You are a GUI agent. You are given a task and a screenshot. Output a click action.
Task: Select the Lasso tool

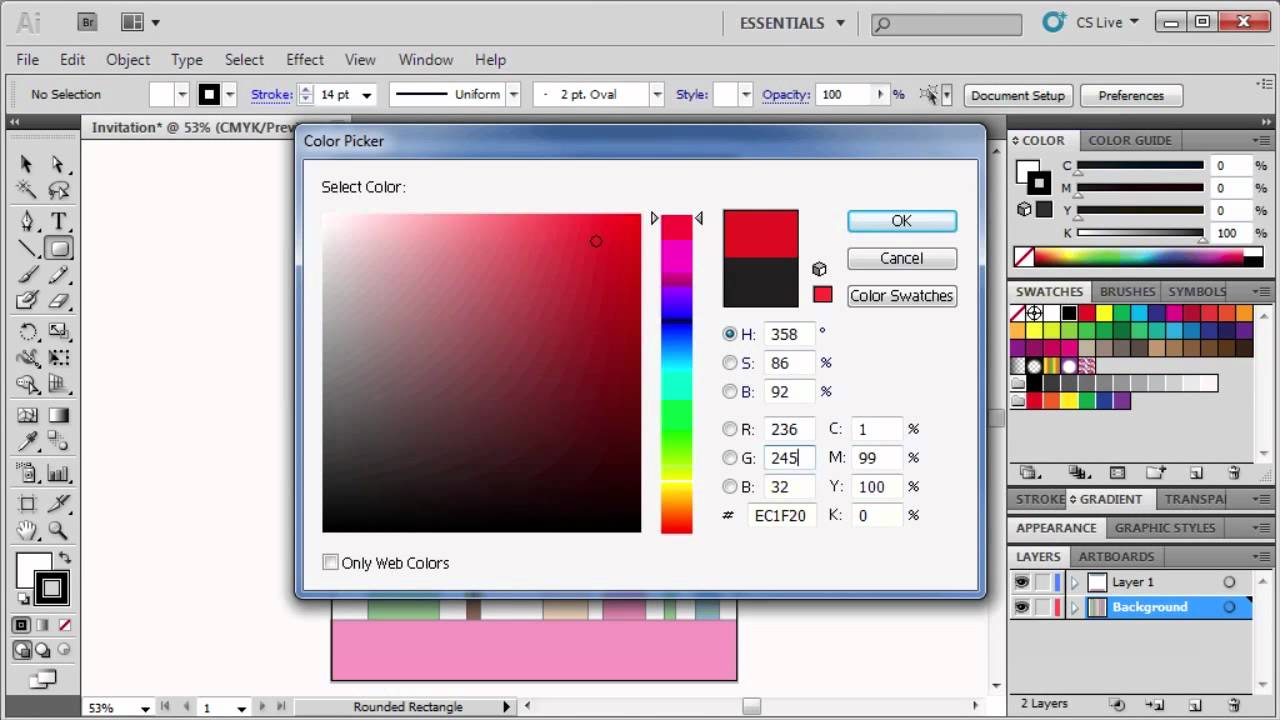point(58,190)
